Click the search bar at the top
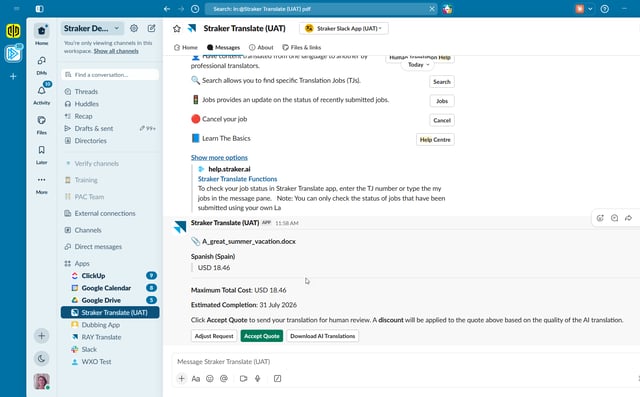 321,9
